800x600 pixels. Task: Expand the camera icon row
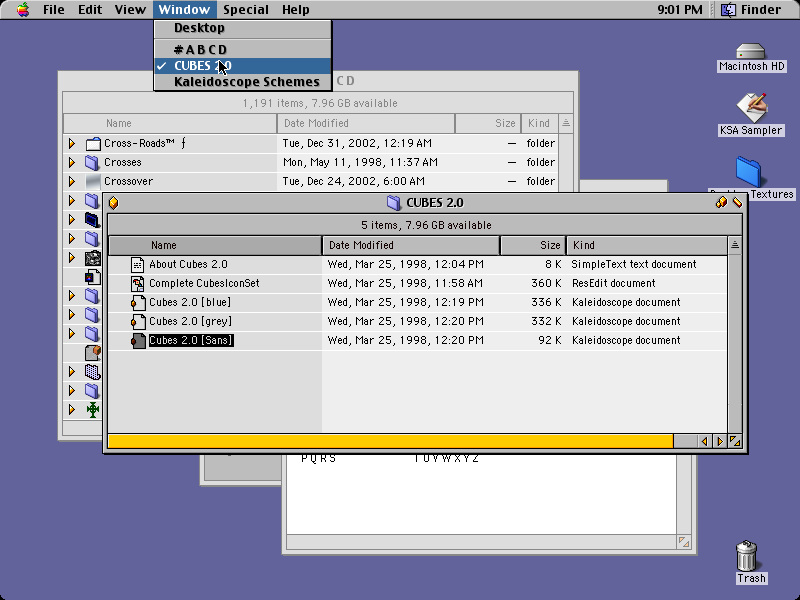coord(72,258)
